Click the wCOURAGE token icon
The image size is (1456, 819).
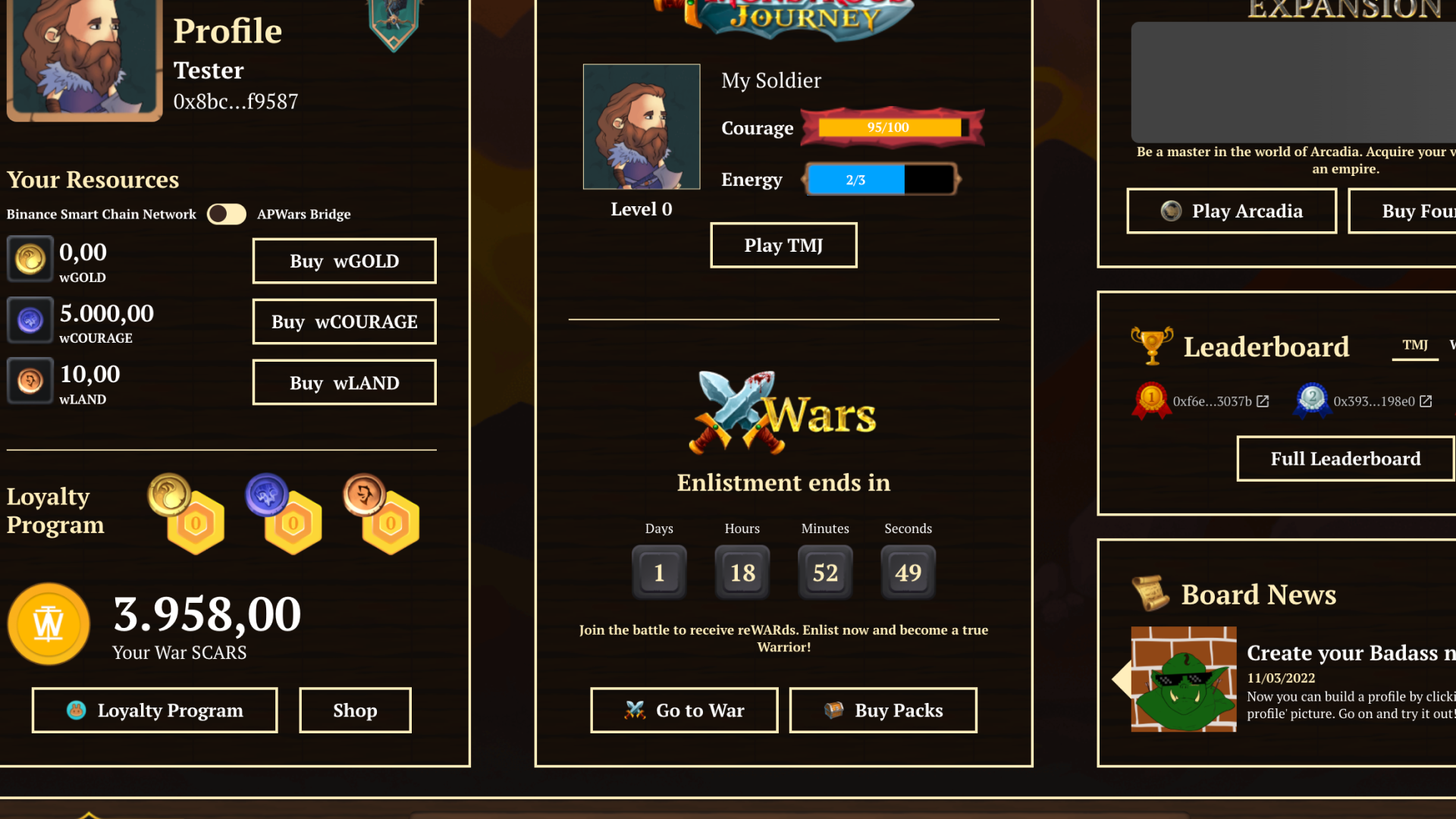[30, 320]
